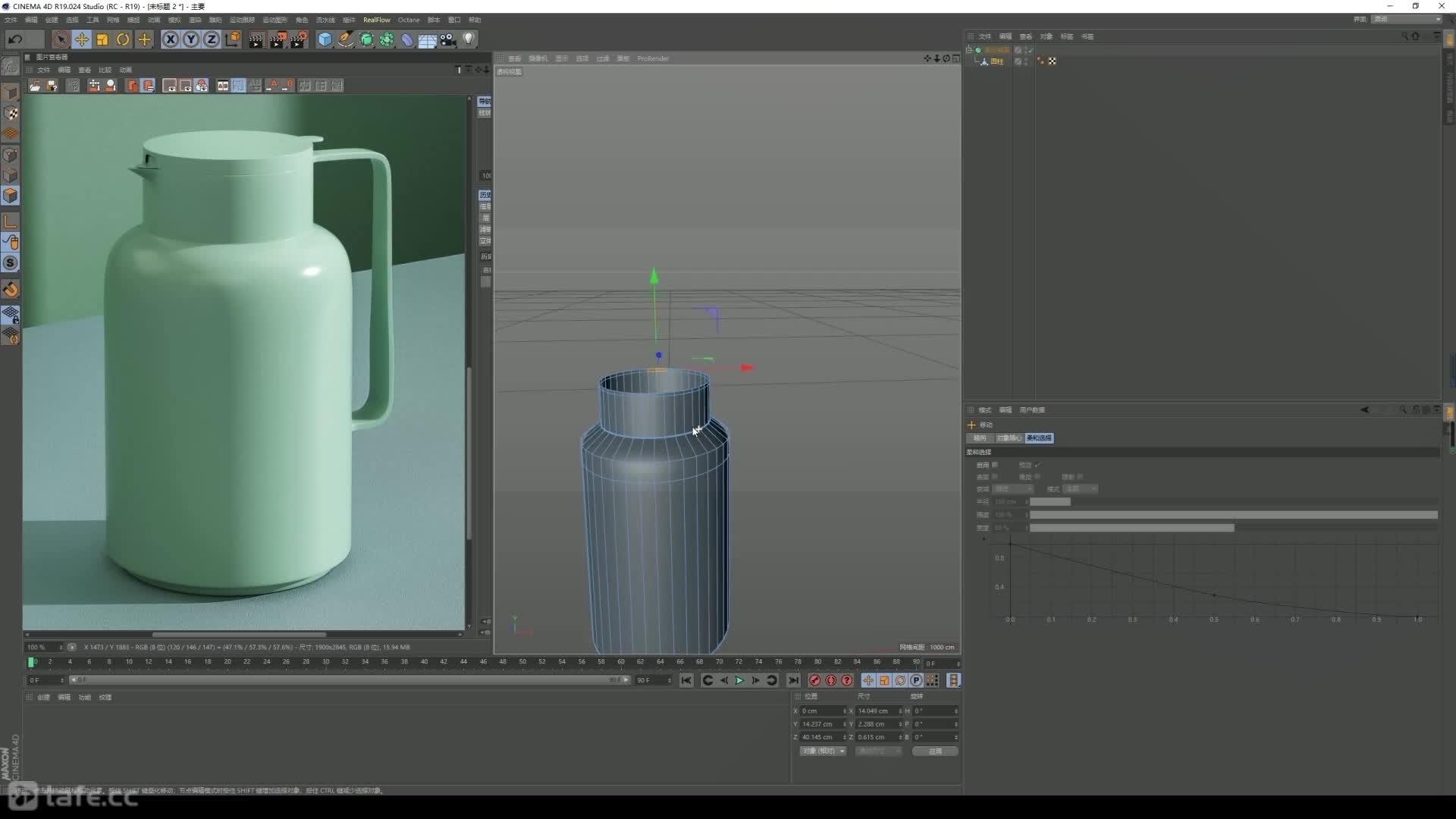The image size is (1456, 819).
Task: Switch to the 柔和选择 tab
Action: tap(1039, 438)
